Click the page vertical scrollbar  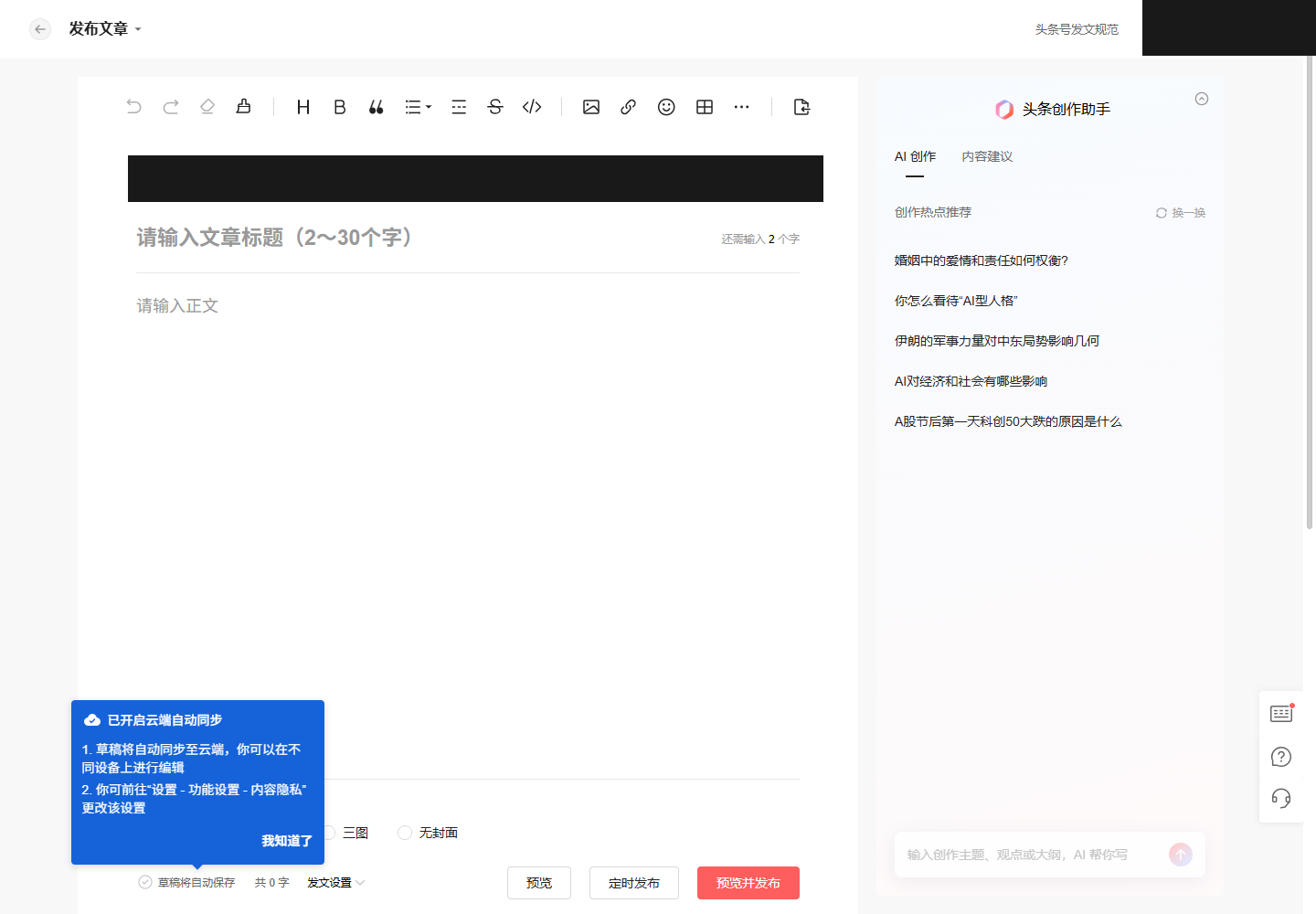tap(1310, 292)
